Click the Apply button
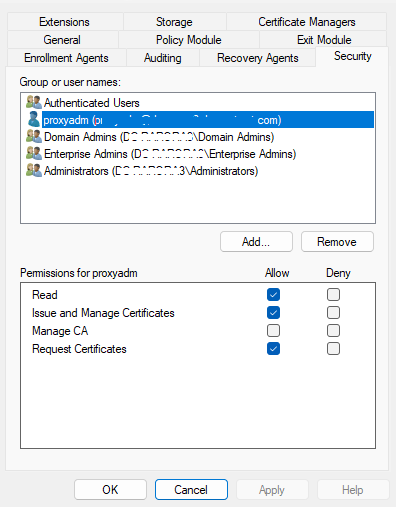 pos(272,490)
